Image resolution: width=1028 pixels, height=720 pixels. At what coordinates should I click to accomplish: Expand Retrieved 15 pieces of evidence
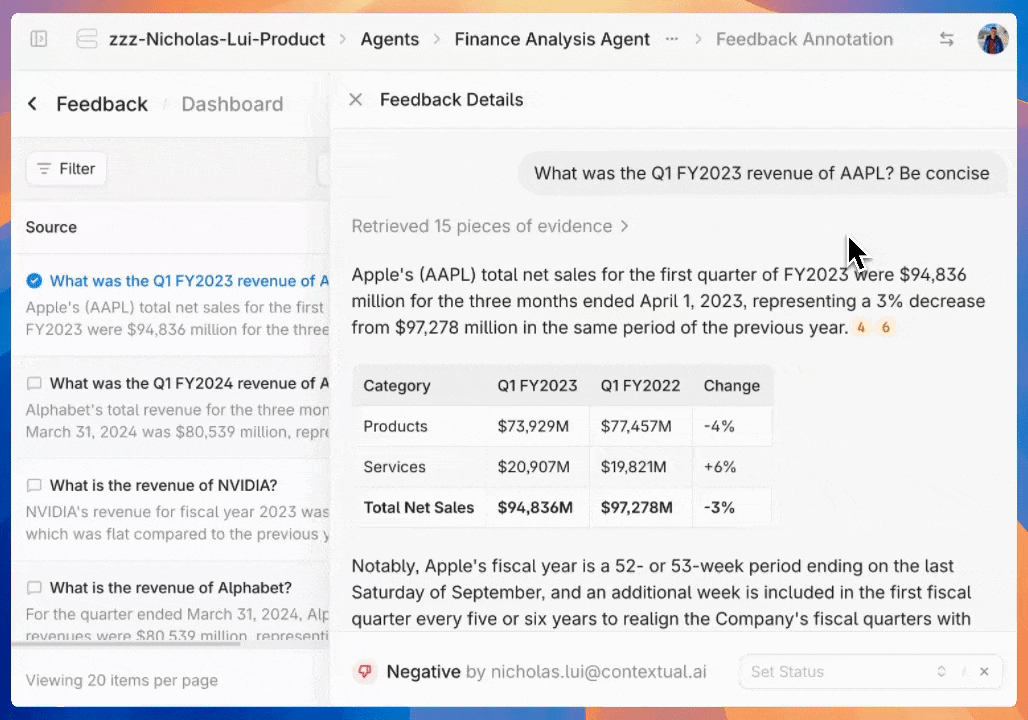pos(490,226)
